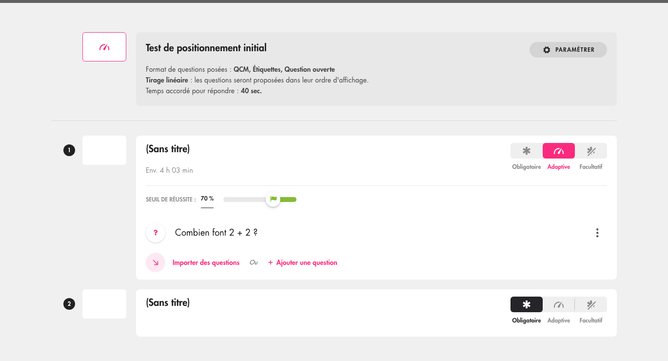Open the question 'Combien font 2 + 2 ?'
Screen dimensions: 668x361
click(216, 233)
